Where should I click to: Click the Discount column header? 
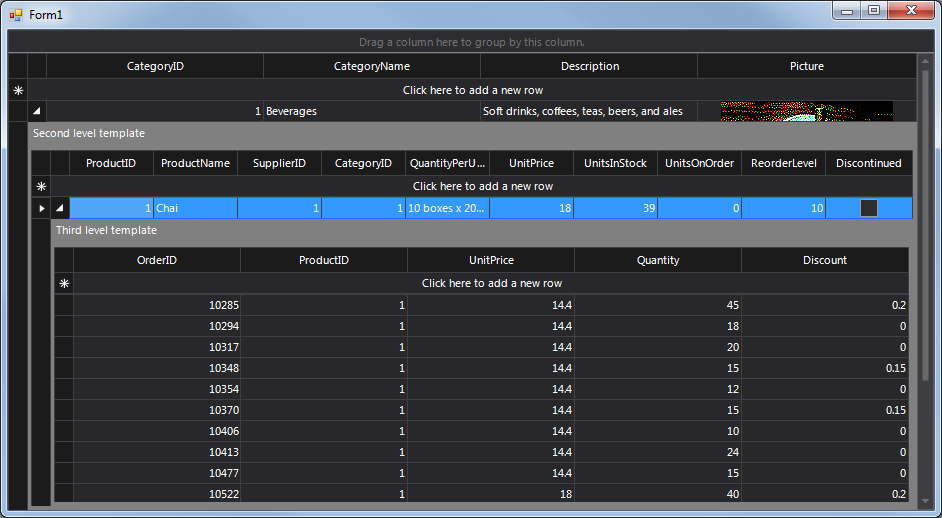tap(824, 260)
